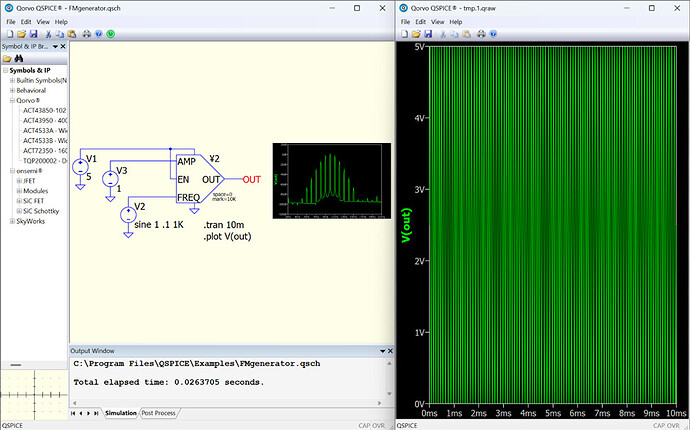Switch to the Simulation output tab
Viewport: 690px width, 430px height.
point(121,413)
